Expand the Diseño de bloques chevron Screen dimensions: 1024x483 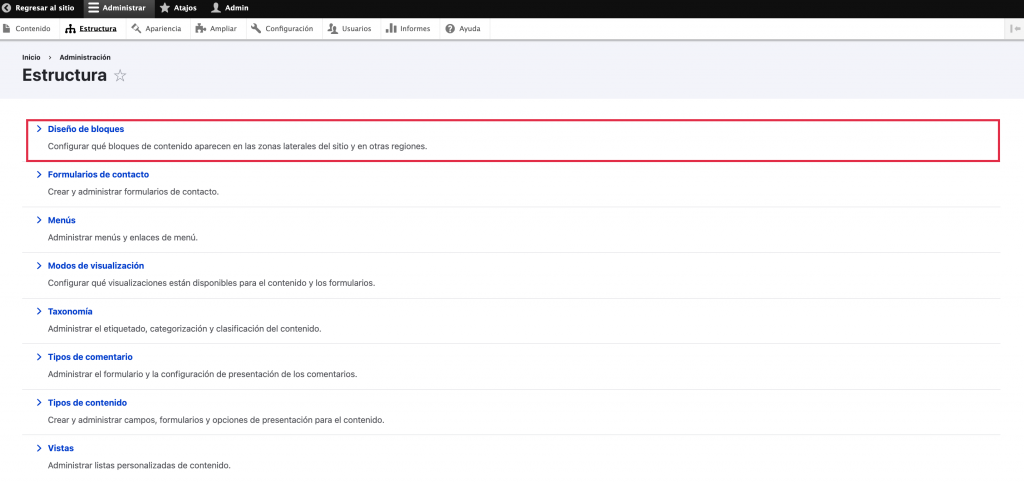click(39, 129)
